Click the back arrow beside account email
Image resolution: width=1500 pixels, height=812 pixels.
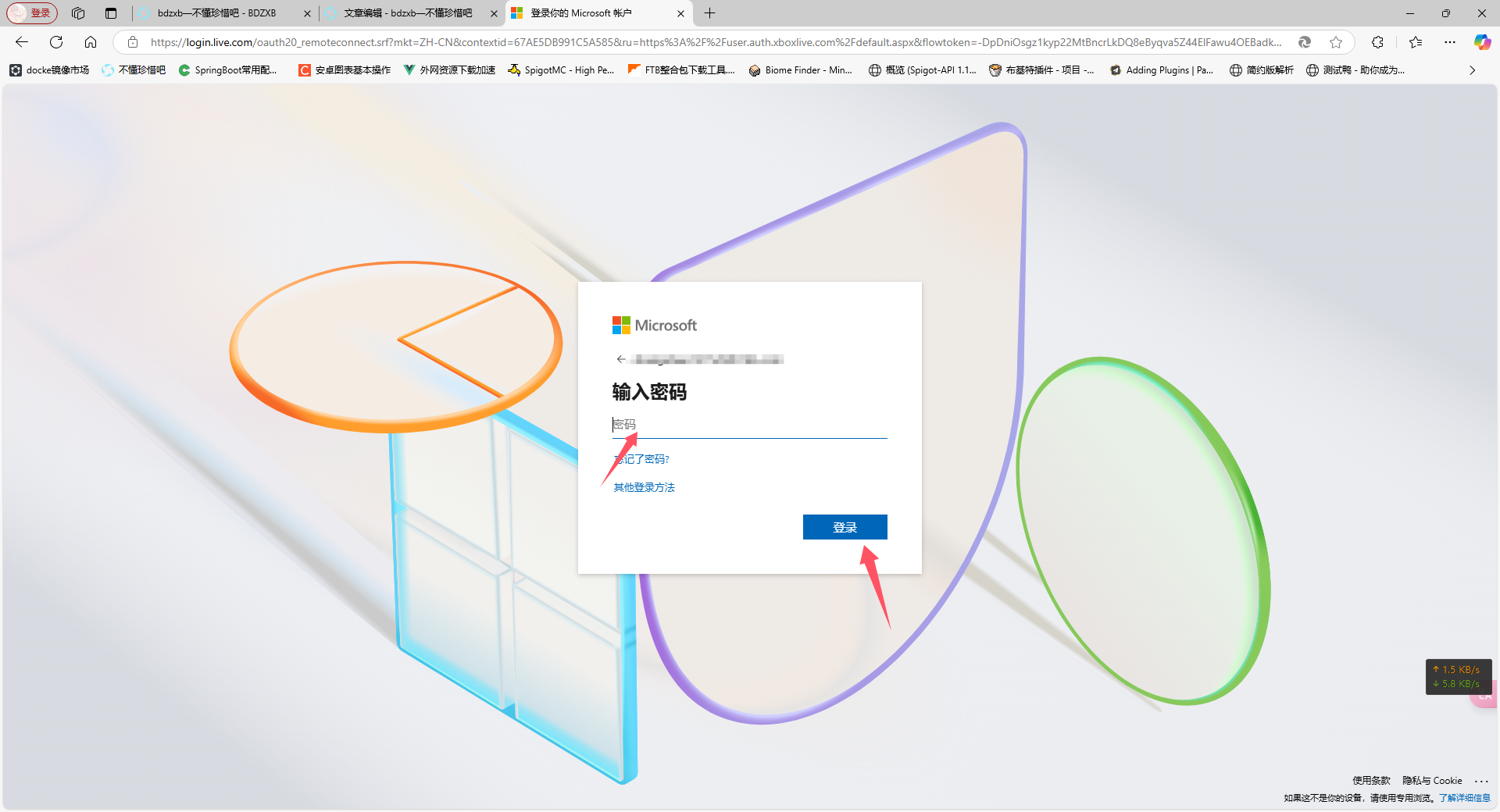[x=621, y=359]
